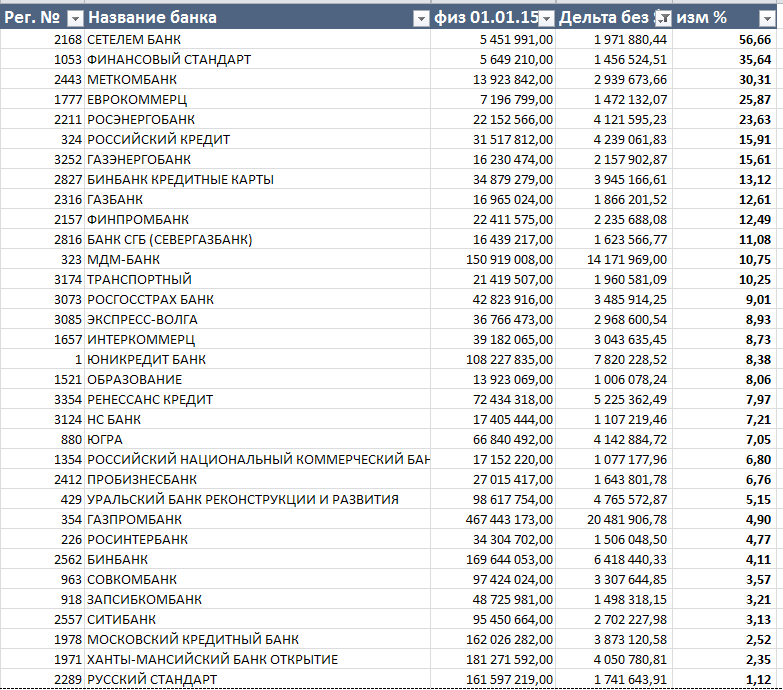Click the cell МЕТКОМБАНК
Image resolution: width=783 pixels, height=690 pixels.
click(257, 79)
